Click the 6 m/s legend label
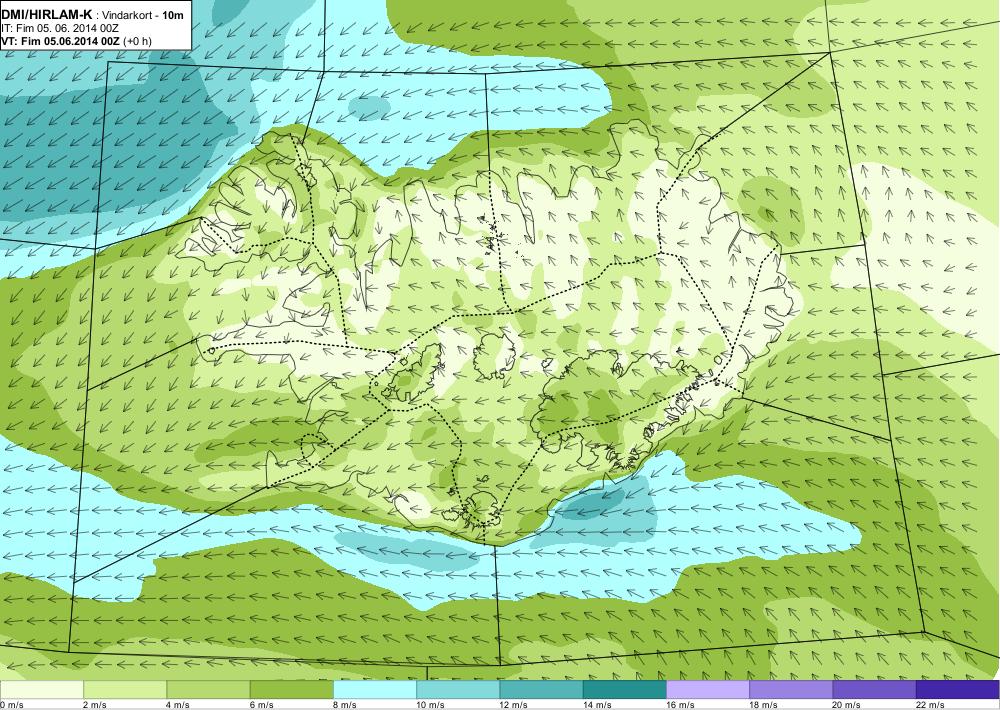This screenshot has height=710, width=1000. pyautogui.click(x=261, y=705)
